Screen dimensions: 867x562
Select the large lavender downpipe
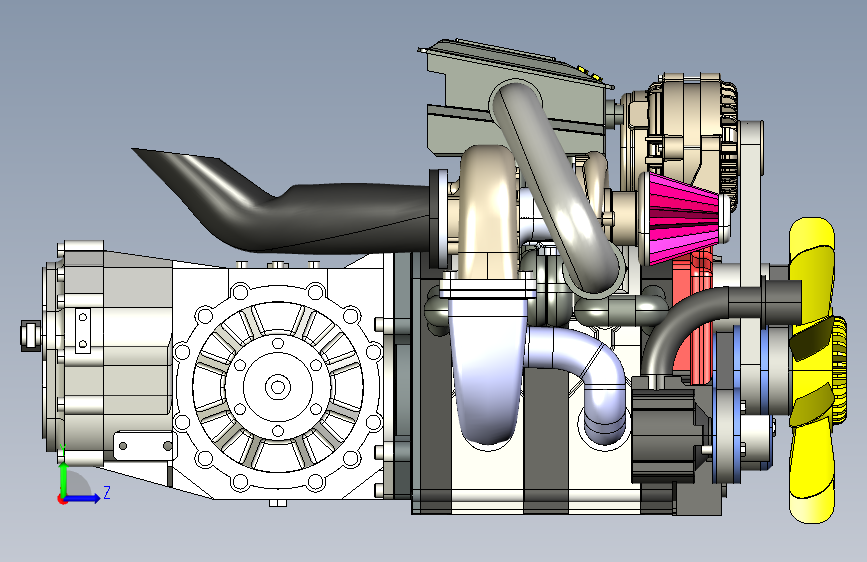click(488, 371)
